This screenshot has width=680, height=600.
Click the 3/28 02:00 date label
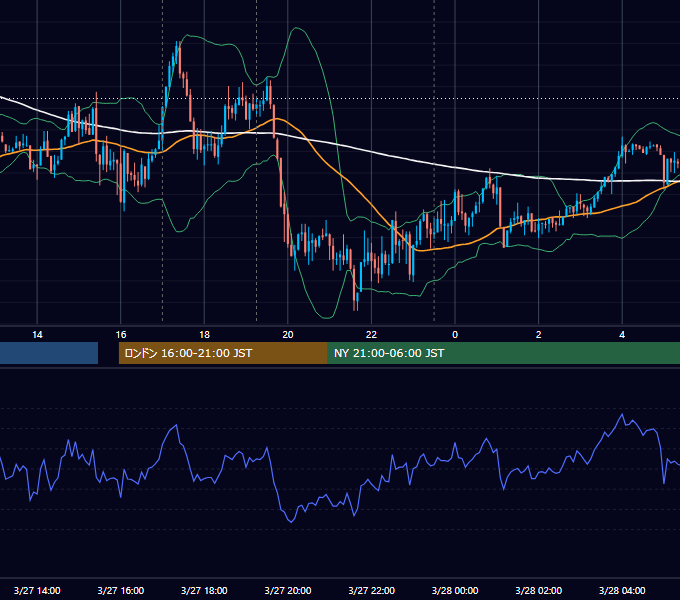[x=539, y=590]
